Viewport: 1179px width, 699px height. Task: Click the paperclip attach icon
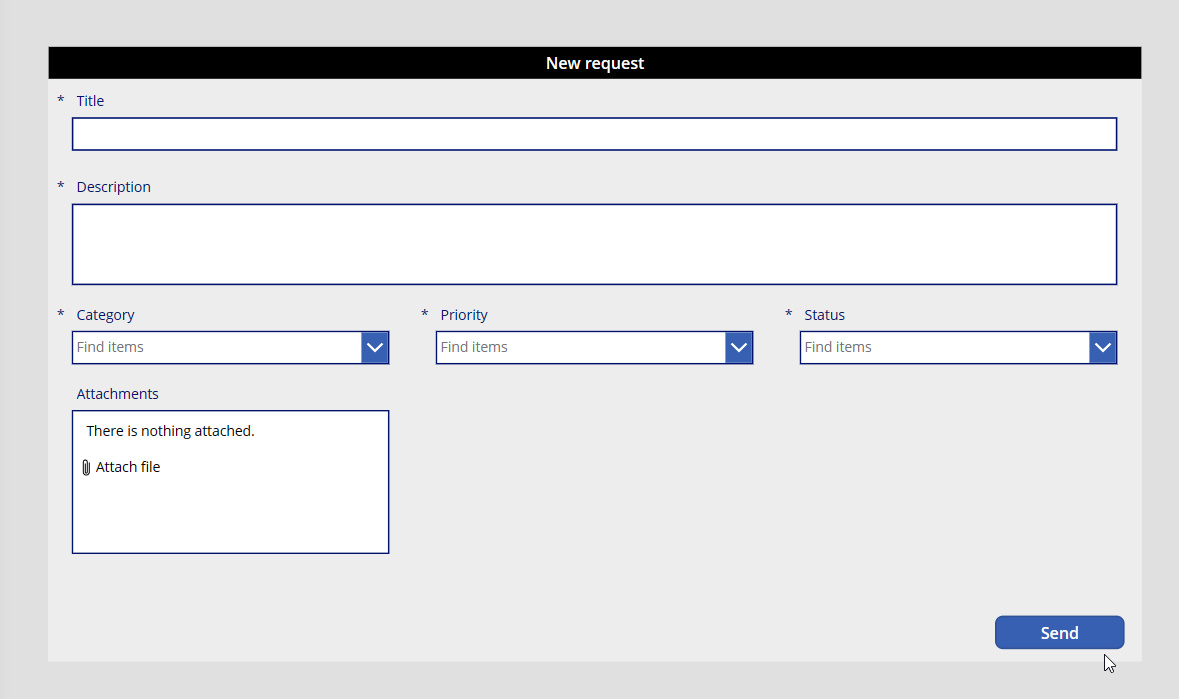86,468
